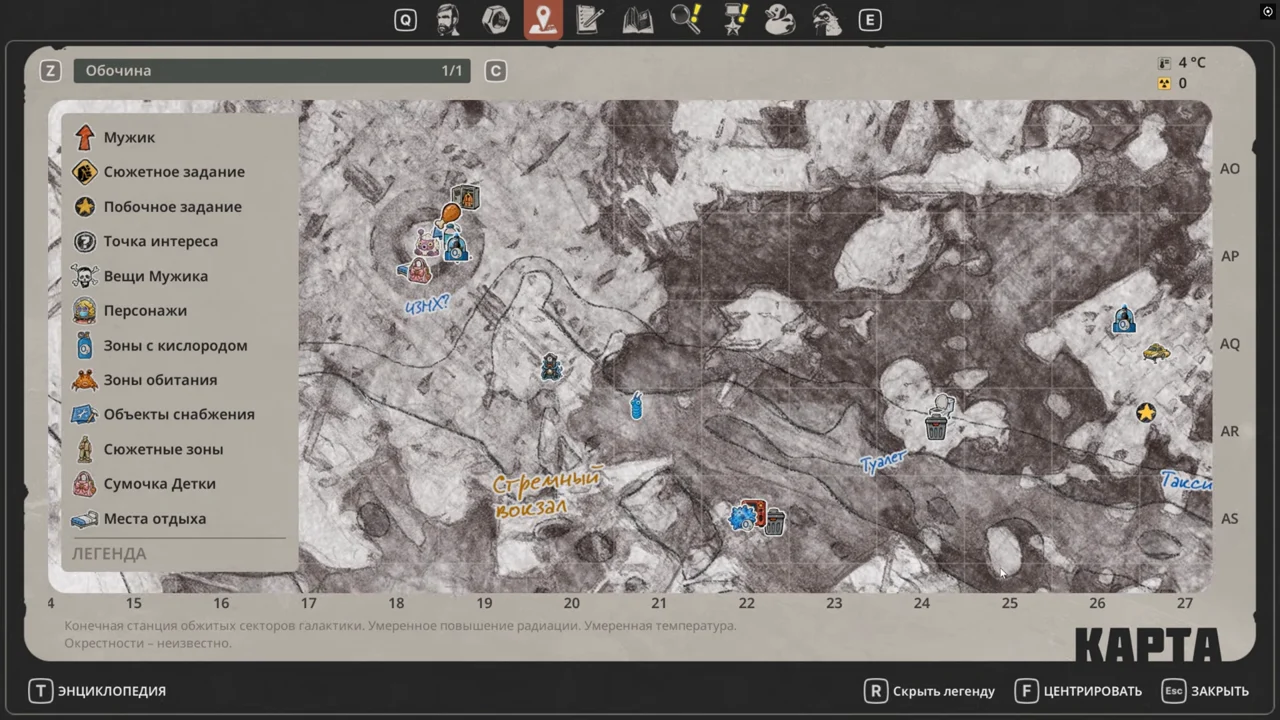This screenshot has height=720, width=1280.
Task: Click the trash can marker near Туалет
Action: click(x=936, y=429)
